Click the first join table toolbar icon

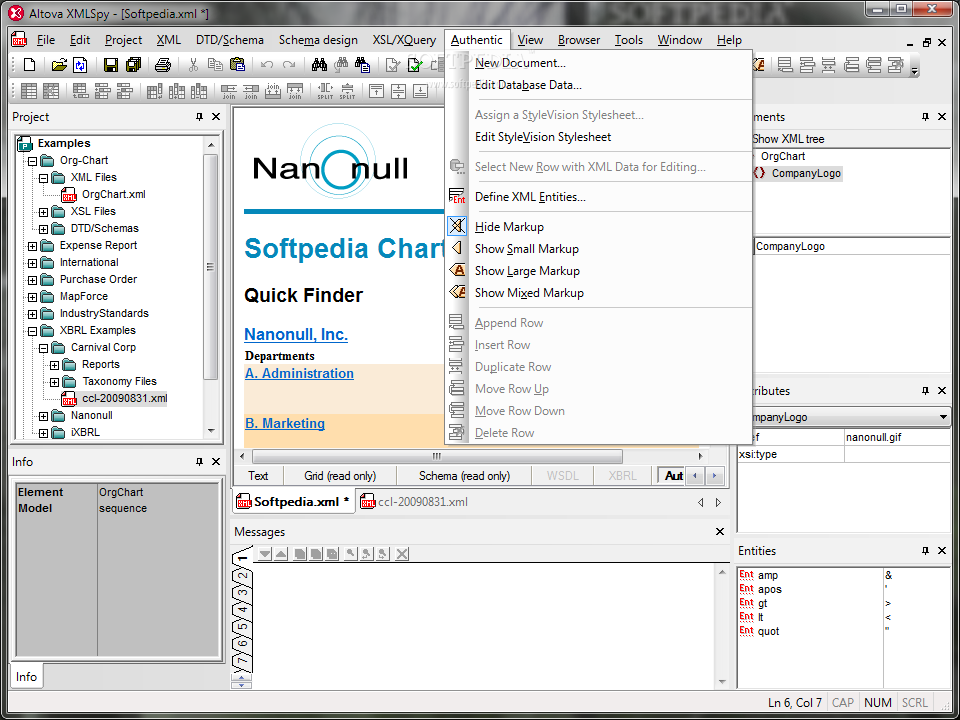click(x=229, y=91)
